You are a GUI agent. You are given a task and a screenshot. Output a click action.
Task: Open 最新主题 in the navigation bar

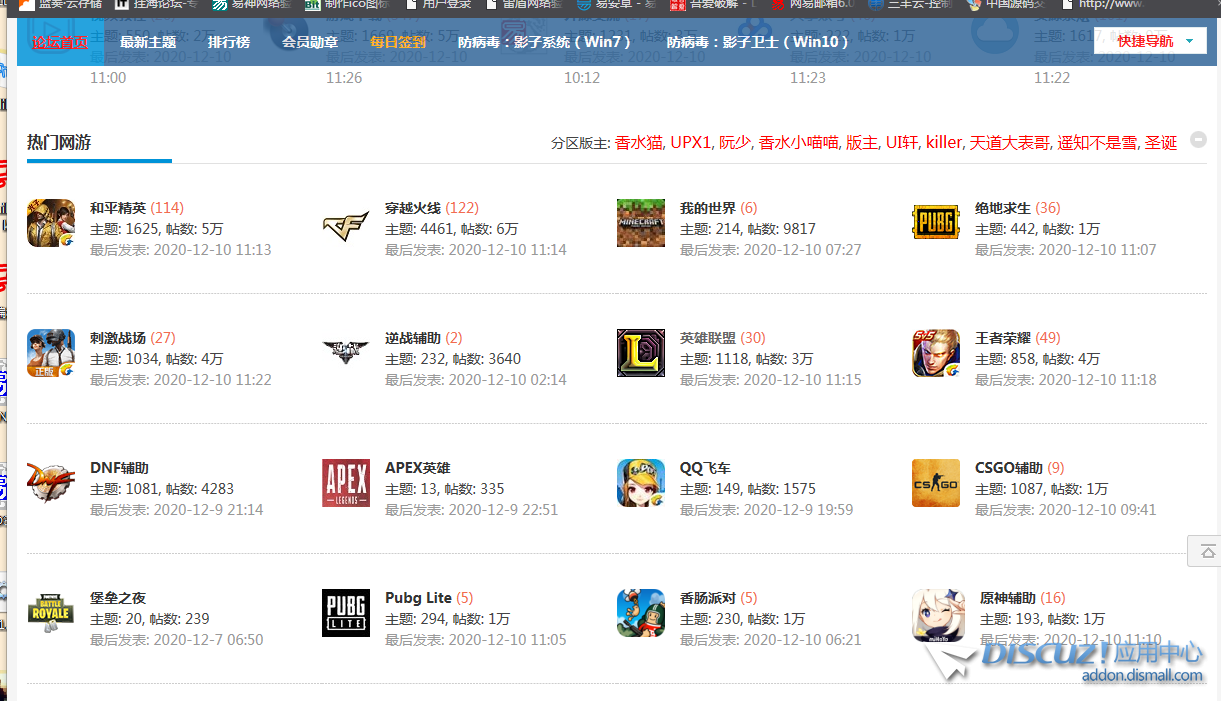point(148,42)
